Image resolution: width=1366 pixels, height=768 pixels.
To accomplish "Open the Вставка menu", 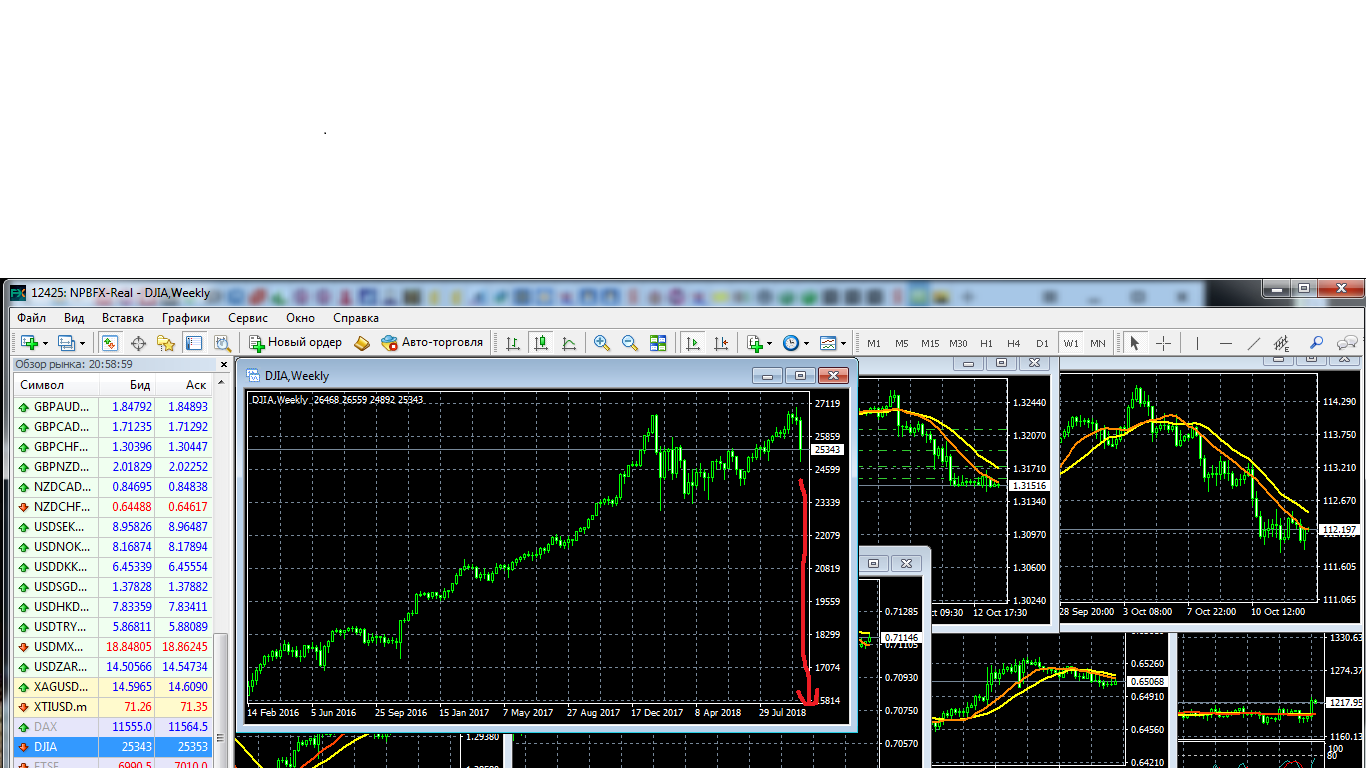I will 123,318.
